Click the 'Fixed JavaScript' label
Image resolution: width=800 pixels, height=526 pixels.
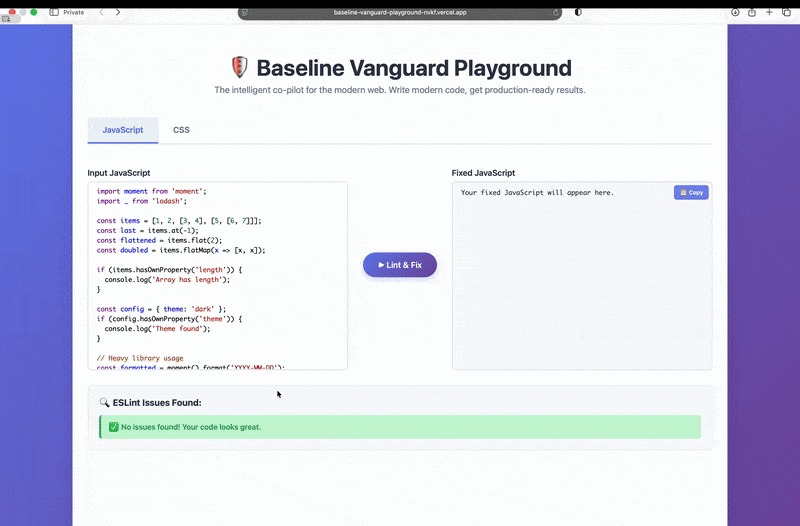(483, 173)
